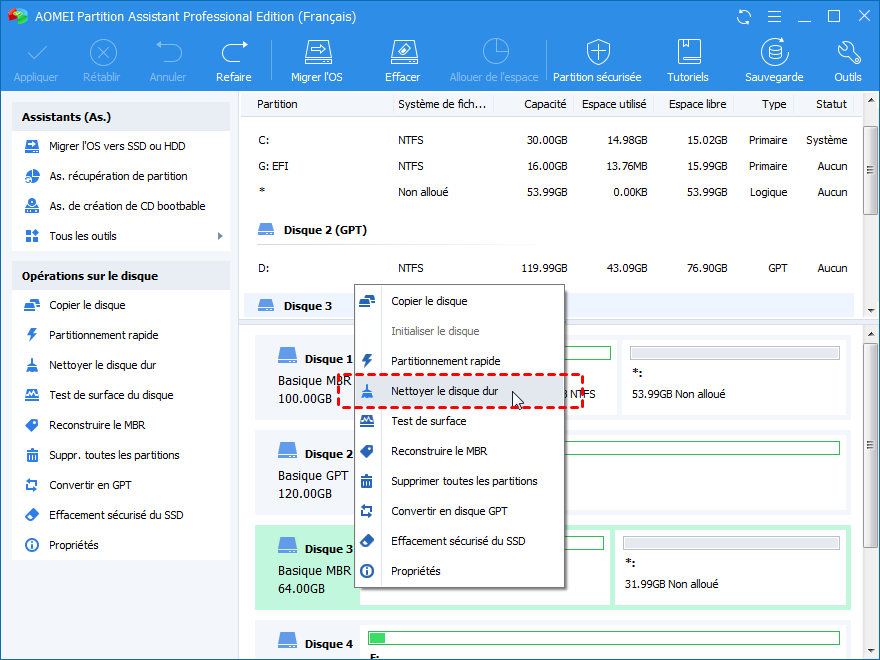Open As. récupération de partition wizard
This screenshot has height=660, width=880.
pyautogui.click(x=118, y=176)
